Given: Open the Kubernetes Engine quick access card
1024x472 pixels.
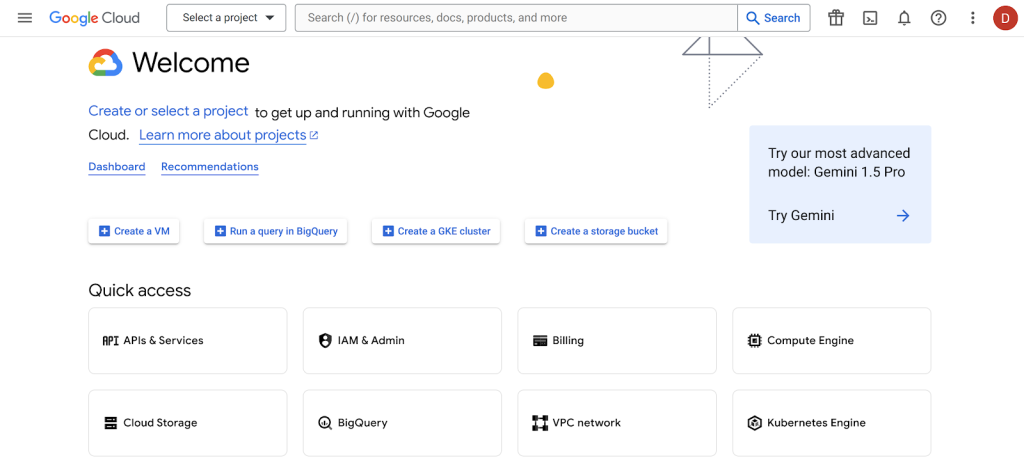Looking at the screenshot, I should (831, 423).
